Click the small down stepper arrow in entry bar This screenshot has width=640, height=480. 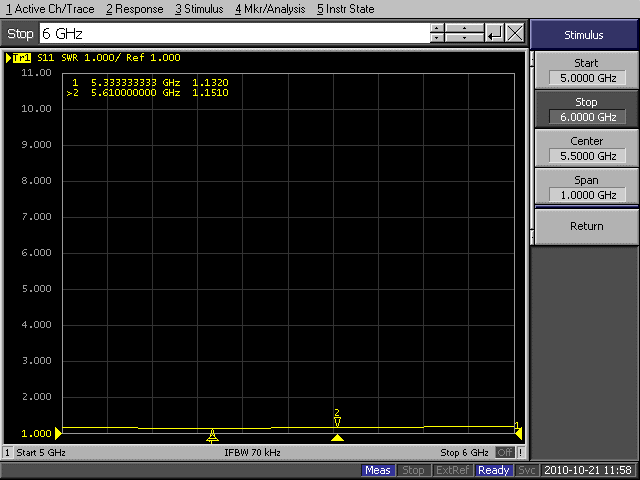click(436, 38)
